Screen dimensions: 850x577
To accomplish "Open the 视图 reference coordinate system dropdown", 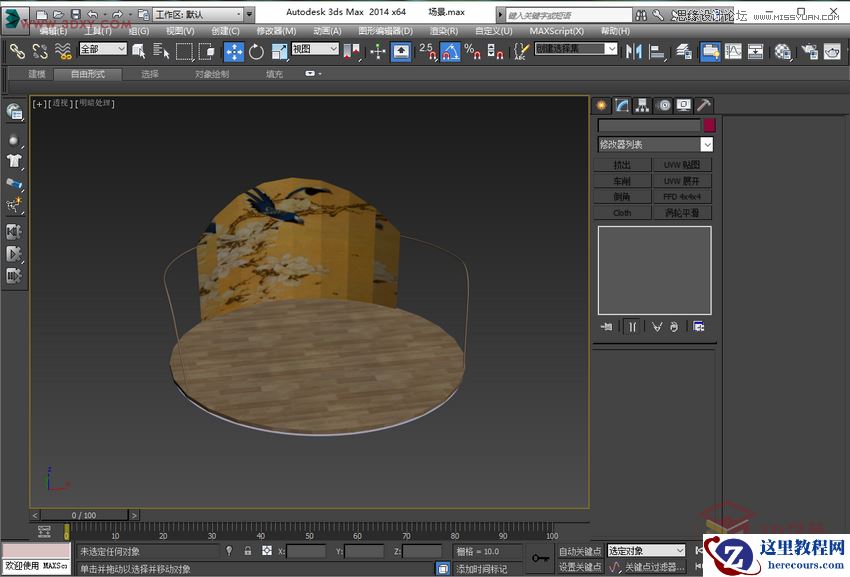I will coord(312,50).
